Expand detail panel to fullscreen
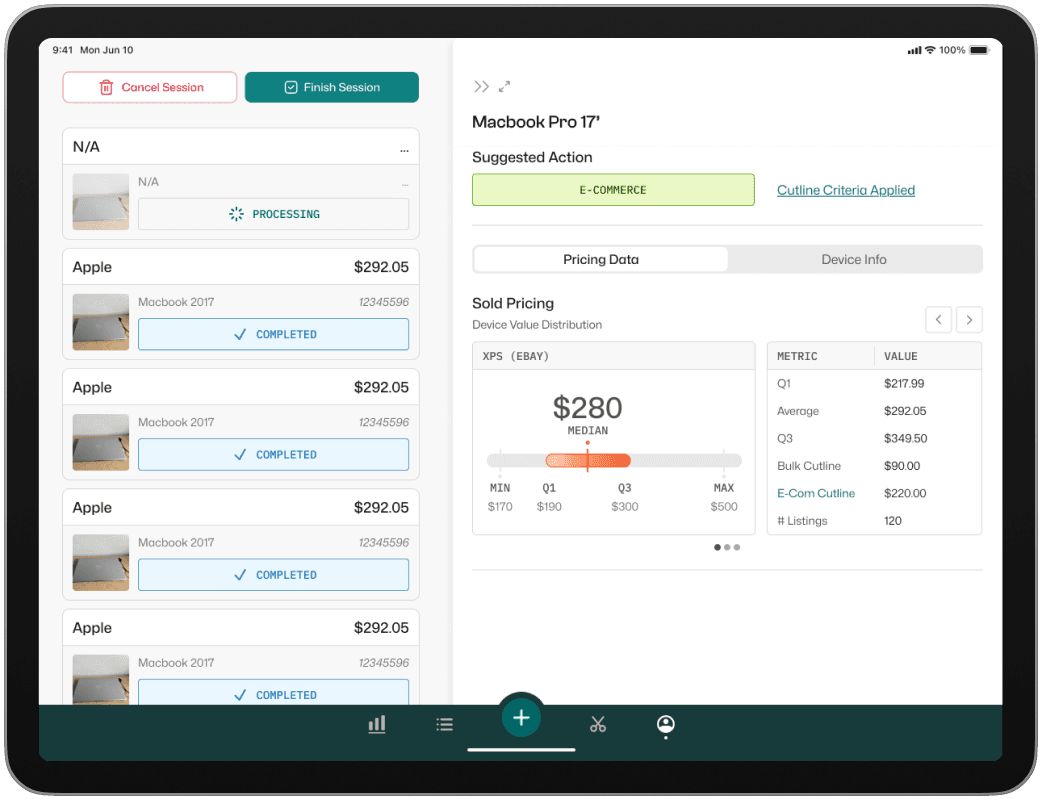Image resolution: width=1042 pixels, height=800 pixels. (x=504, y=86)
